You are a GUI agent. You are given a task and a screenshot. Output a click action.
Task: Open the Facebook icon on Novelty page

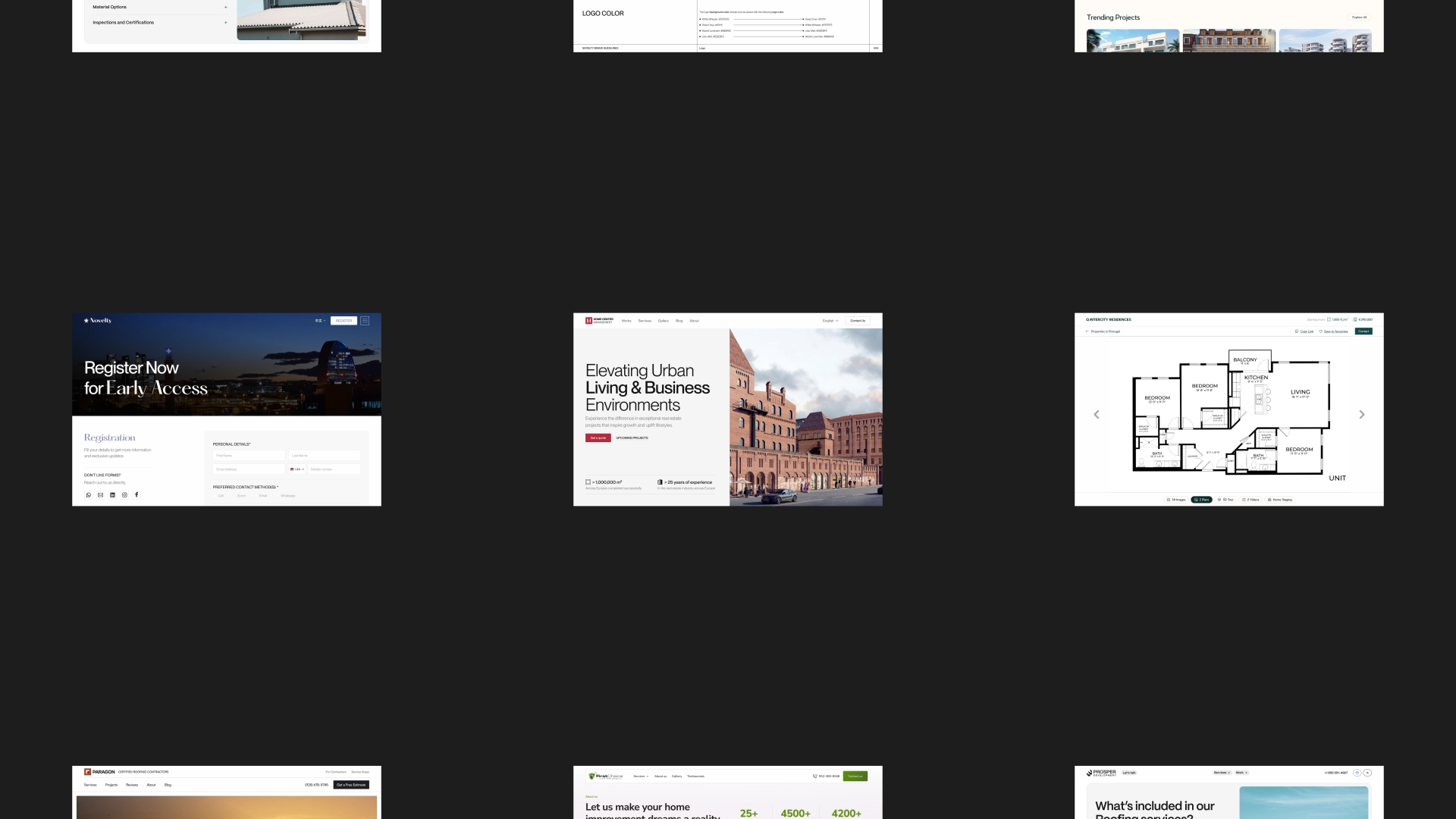click(x=137, y=495)
